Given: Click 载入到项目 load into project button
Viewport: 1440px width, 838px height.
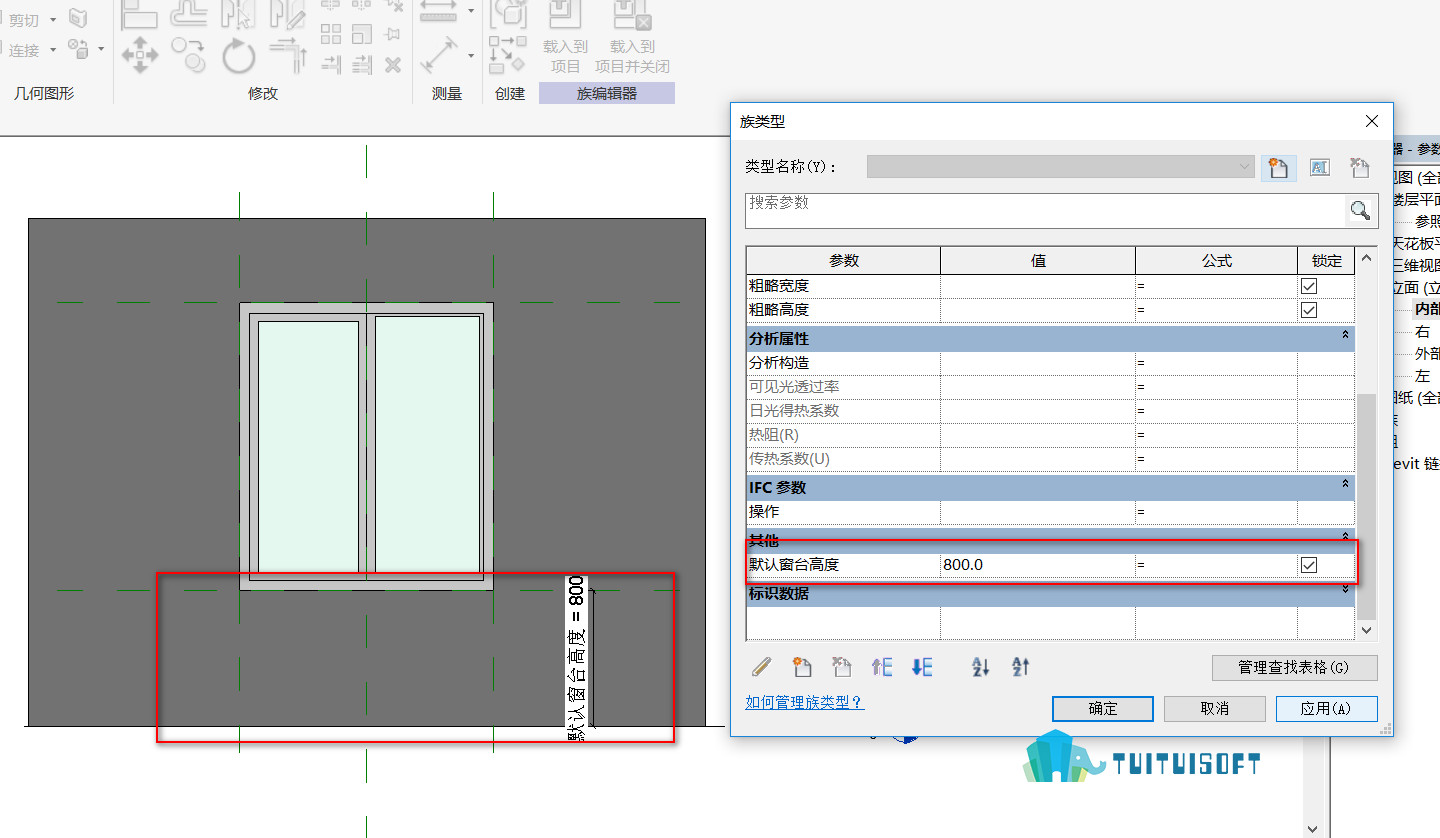Looking at the screenshot, I should click(566, 37).
